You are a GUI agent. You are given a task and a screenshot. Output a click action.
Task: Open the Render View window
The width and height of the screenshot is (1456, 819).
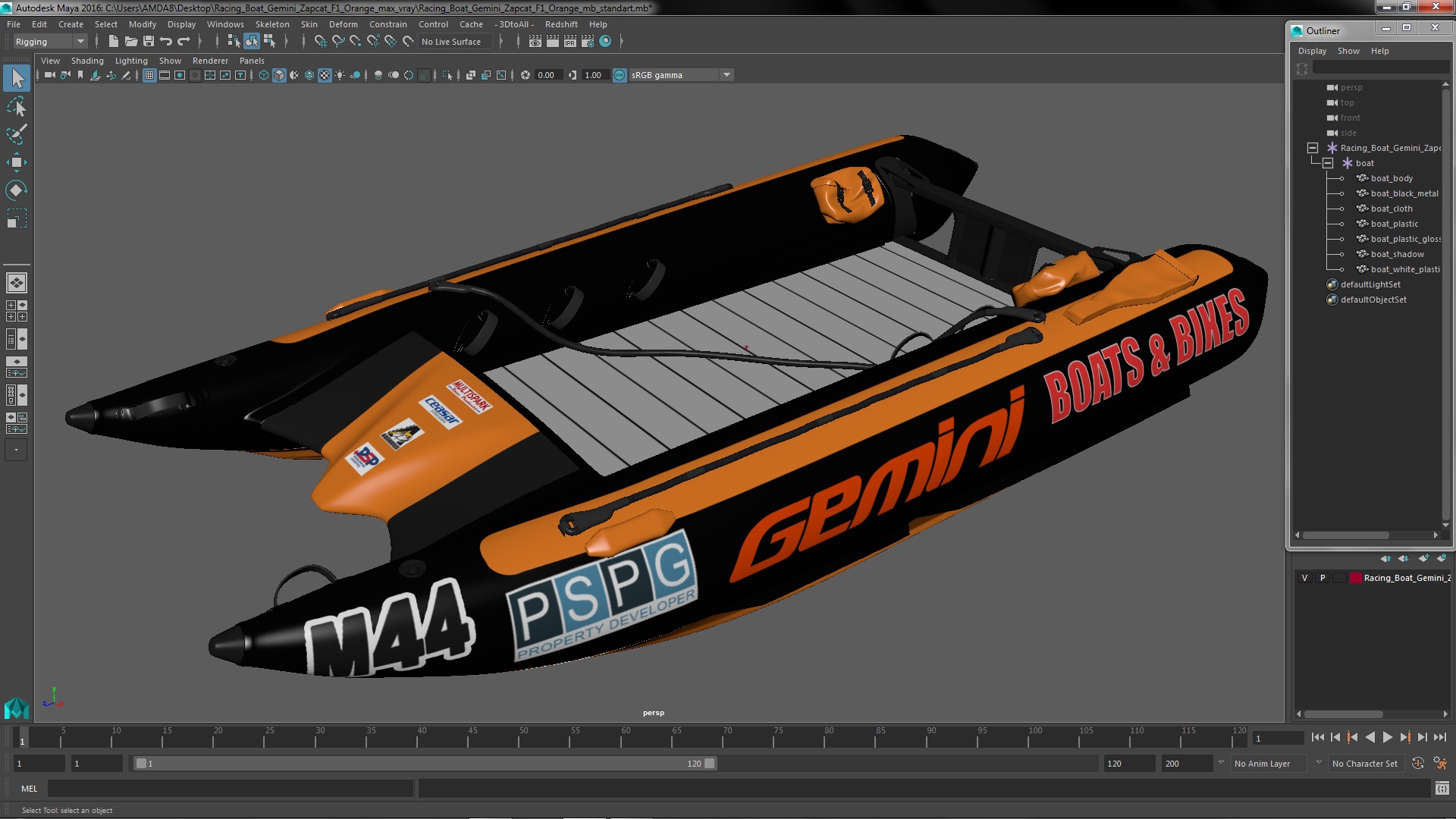pos(535,42)
